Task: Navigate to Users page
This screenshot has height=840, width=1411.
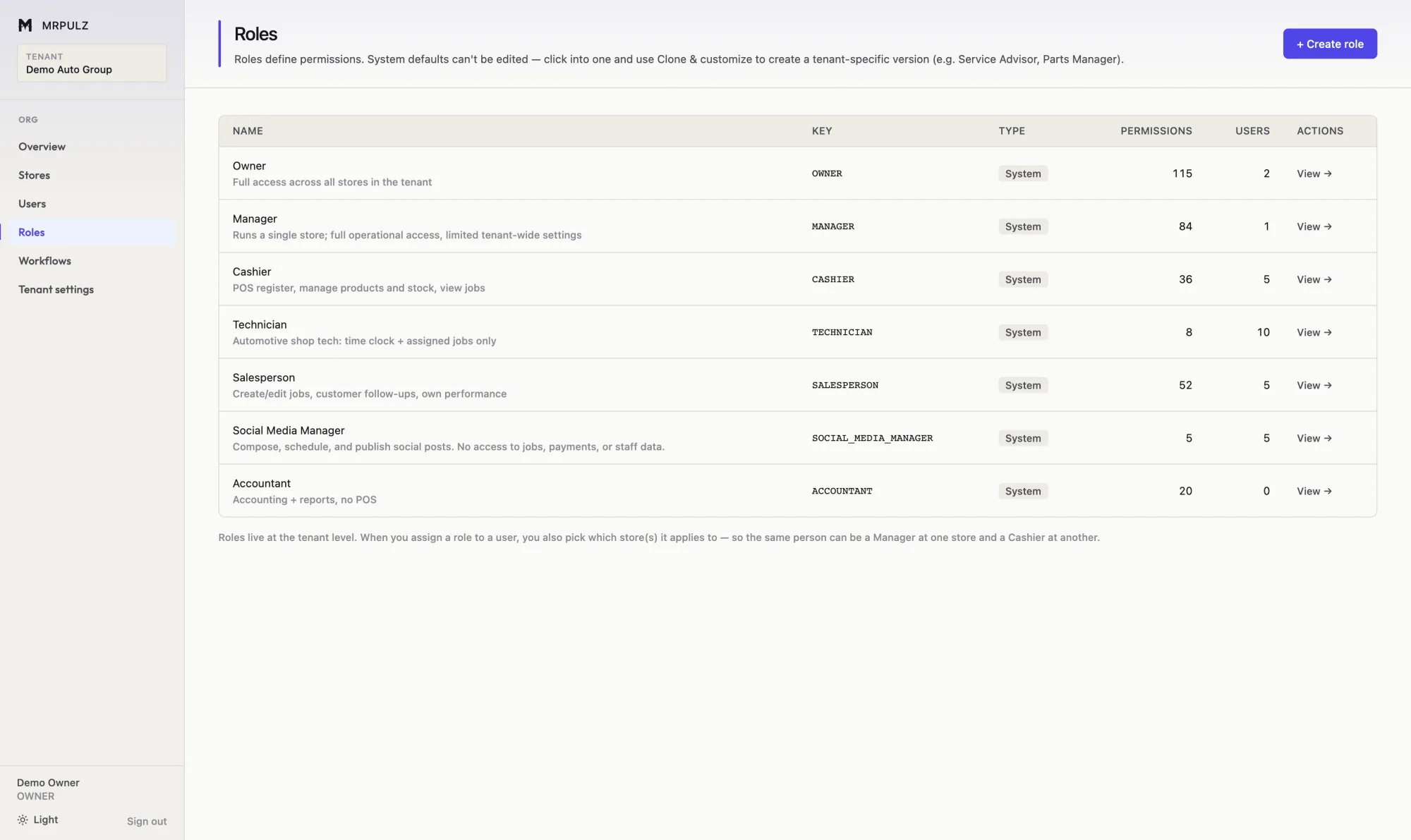Action: click(x=32, y=204)
